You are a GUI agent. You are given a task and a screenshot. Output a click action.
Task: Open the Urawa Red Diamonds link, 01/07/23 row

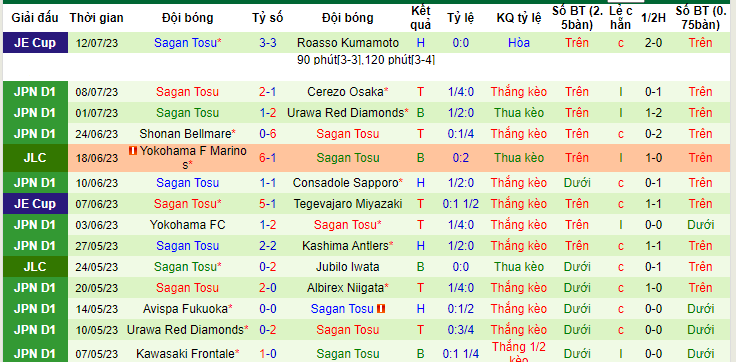345,113
